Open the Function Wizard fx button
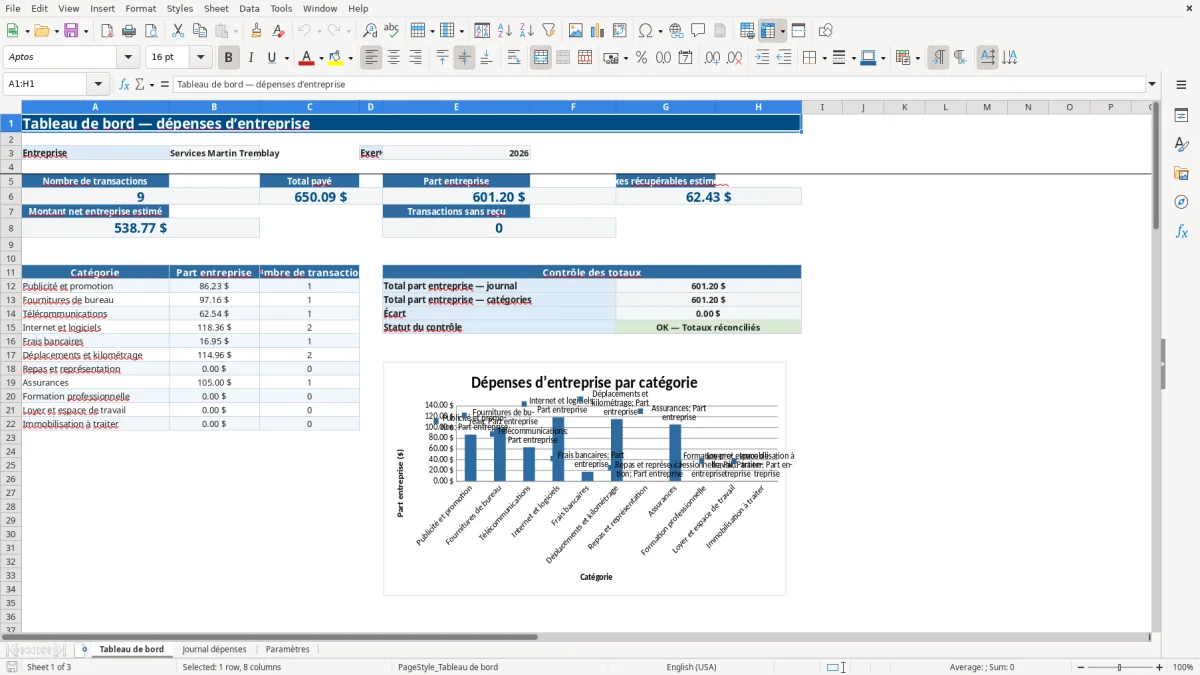 (125, 85)
